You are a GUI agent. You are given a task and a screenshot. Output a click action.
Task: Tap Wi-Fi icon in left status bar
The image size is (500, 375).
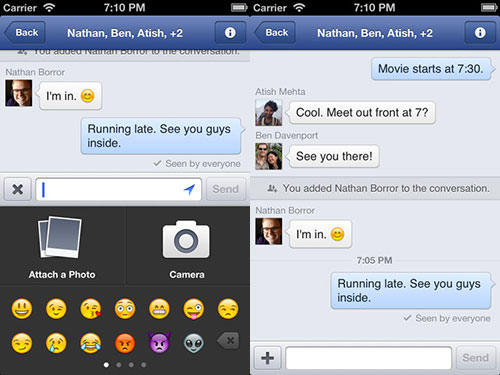pos(49,7)
